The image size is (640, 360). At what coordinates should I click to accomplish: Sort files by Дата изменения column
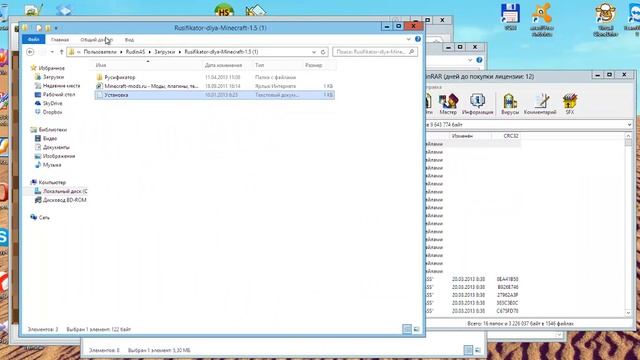pos(227,65)
